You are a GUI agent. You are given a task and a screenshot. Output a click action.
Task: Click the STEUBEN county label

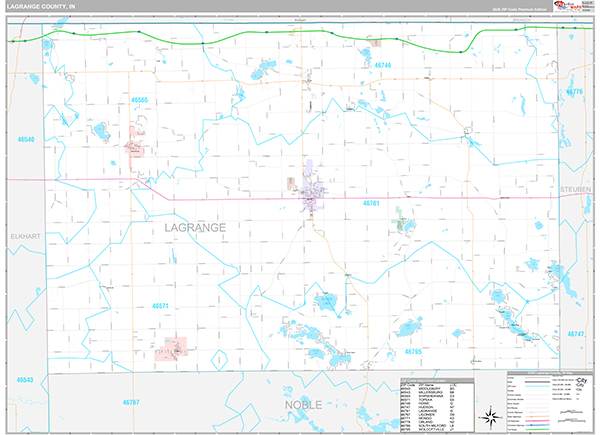click(x=576, y=190)
